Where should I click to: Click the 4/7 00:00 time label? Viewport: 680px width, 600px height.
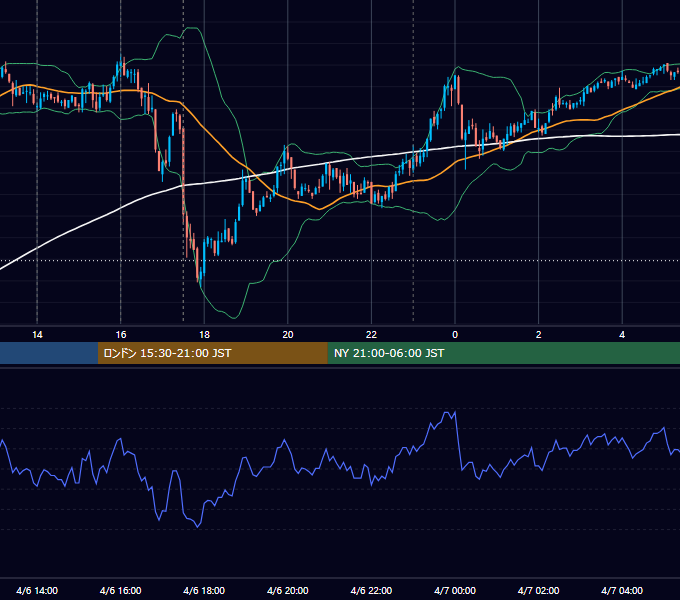click(455, 590)
